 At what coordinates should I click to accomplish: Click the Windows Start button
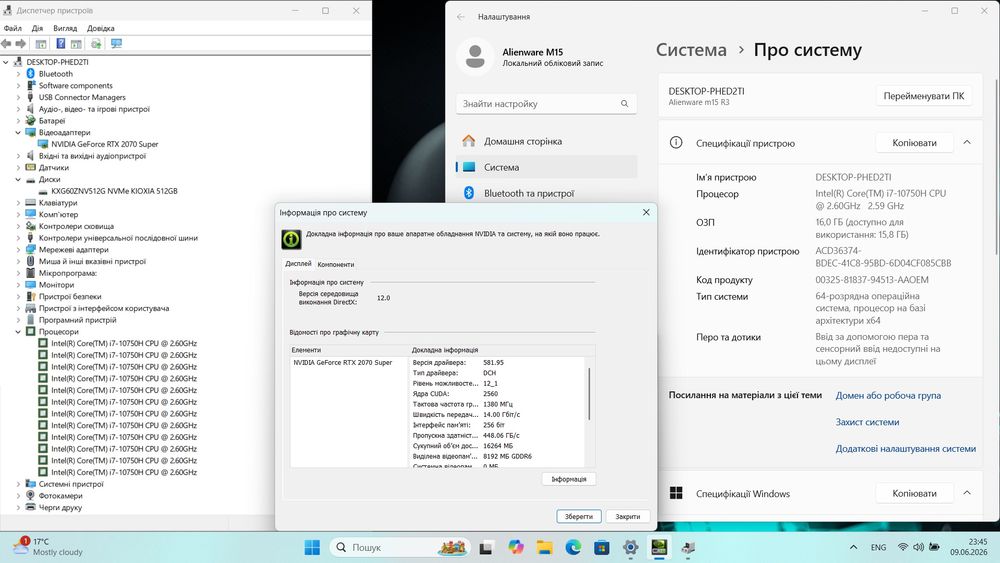point(312,547)
